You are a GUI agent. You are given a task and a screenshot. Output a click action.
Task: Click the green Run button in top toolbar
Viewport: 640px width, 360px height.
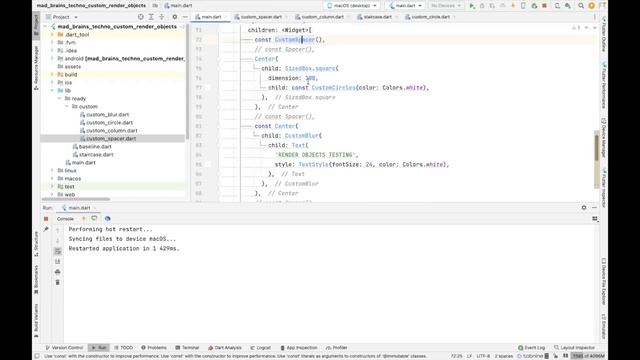(472, 6)
